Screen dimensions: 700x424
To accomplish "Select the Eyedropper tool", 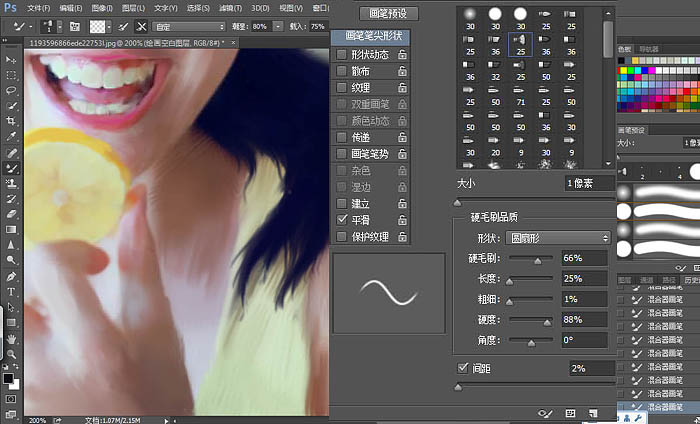I will (x=11, y=136).
